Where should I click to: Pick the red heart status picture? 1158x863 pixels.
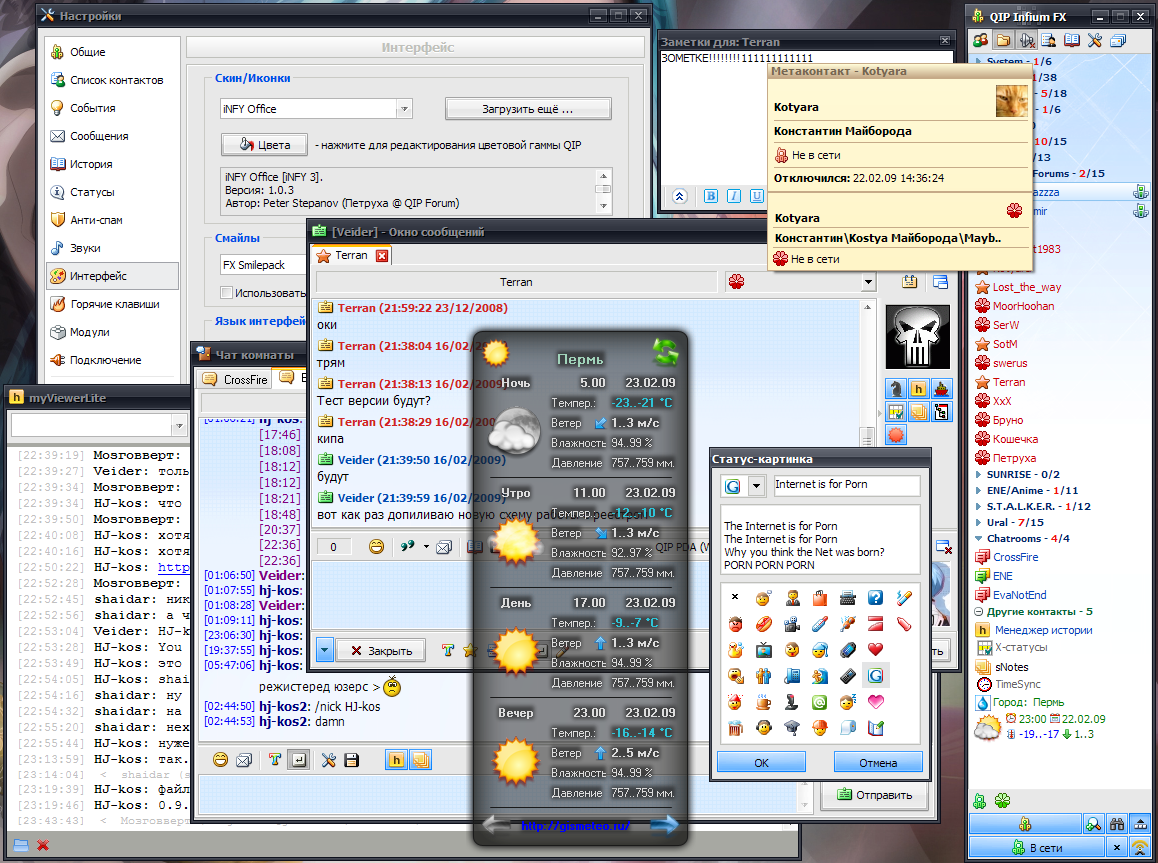[x=875, y=650]
